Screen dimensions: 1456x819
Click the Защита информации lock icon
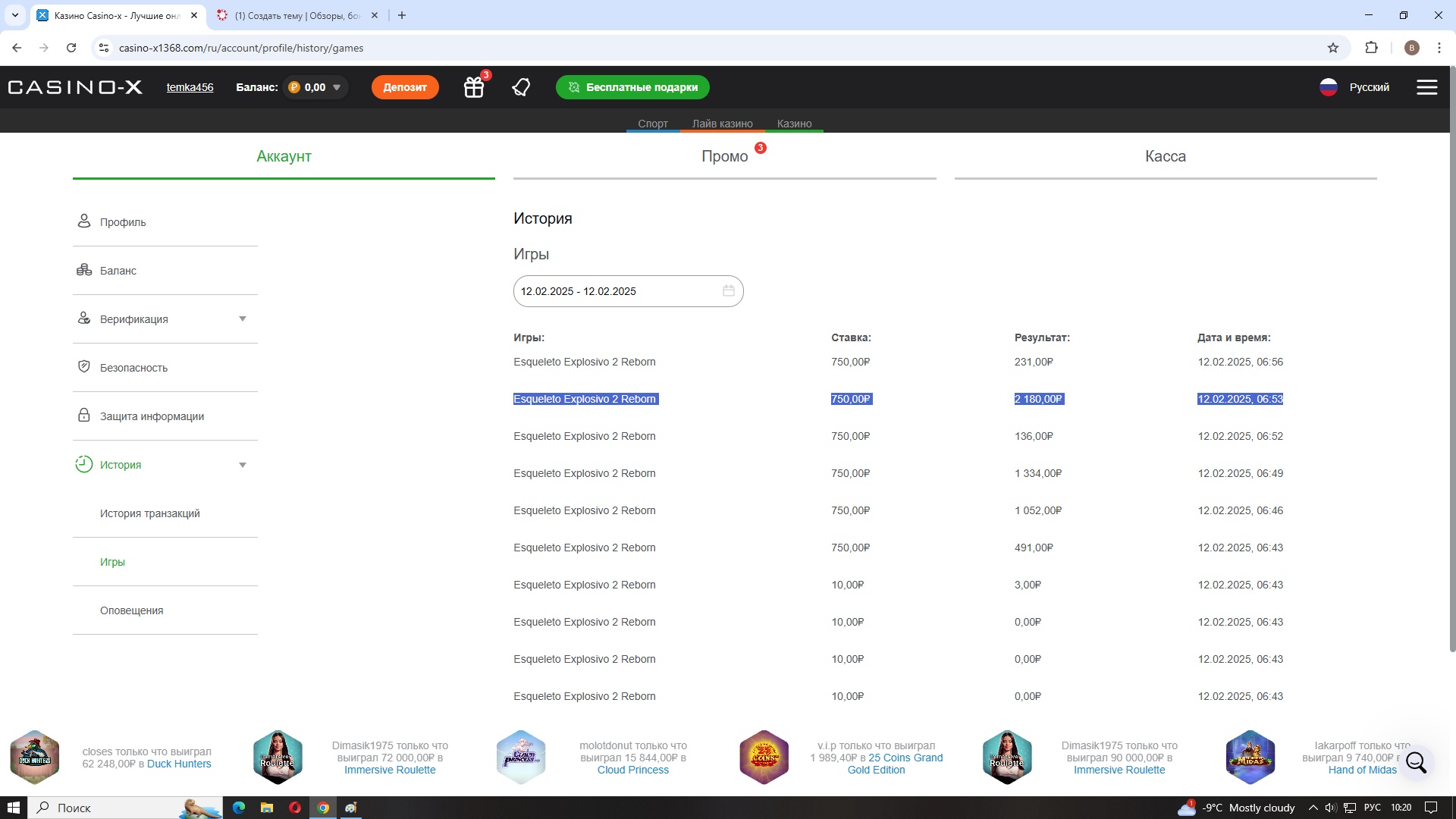(84, 415)
